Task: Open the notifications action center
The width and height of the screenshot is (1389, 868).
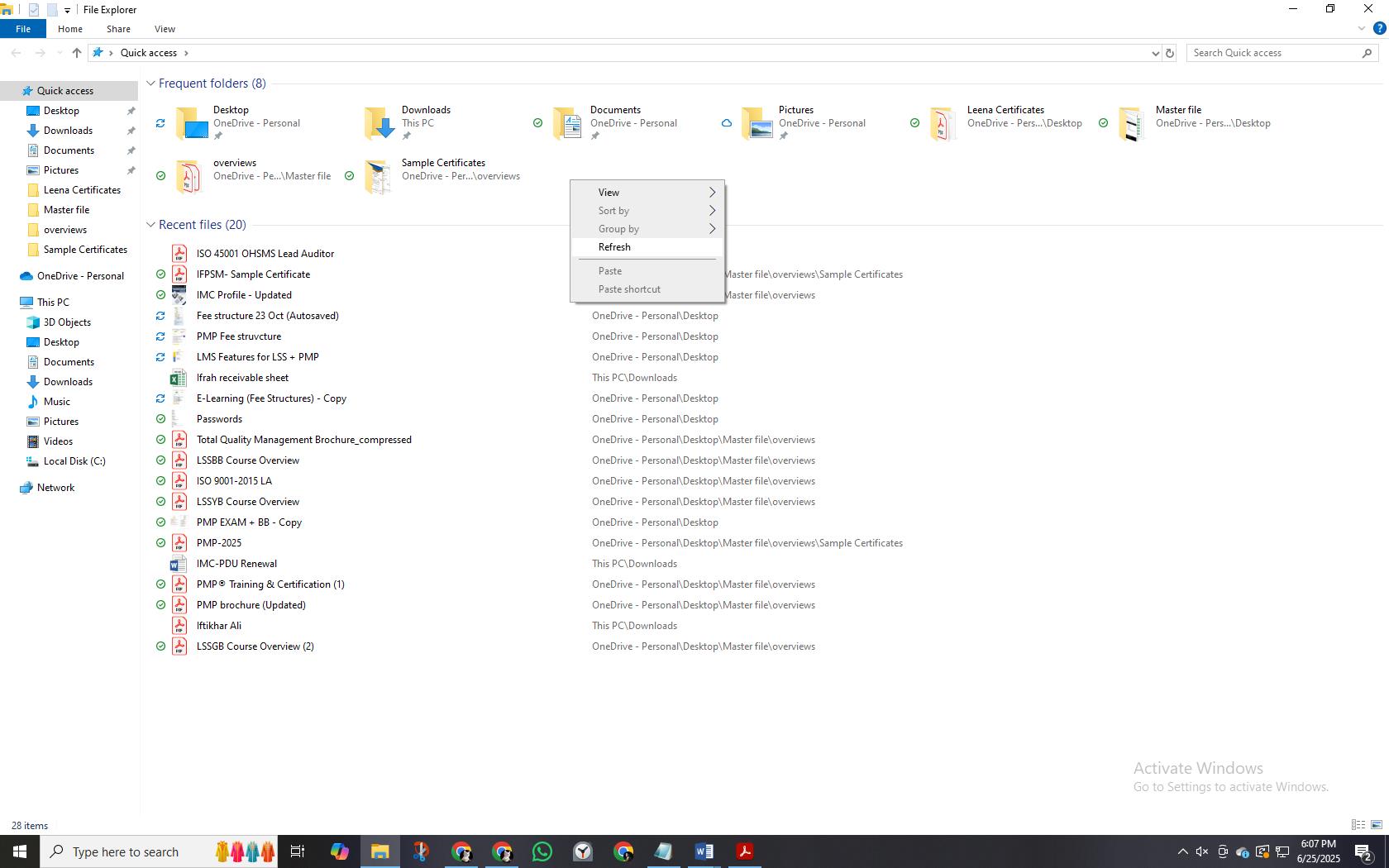Action: 1364,851
